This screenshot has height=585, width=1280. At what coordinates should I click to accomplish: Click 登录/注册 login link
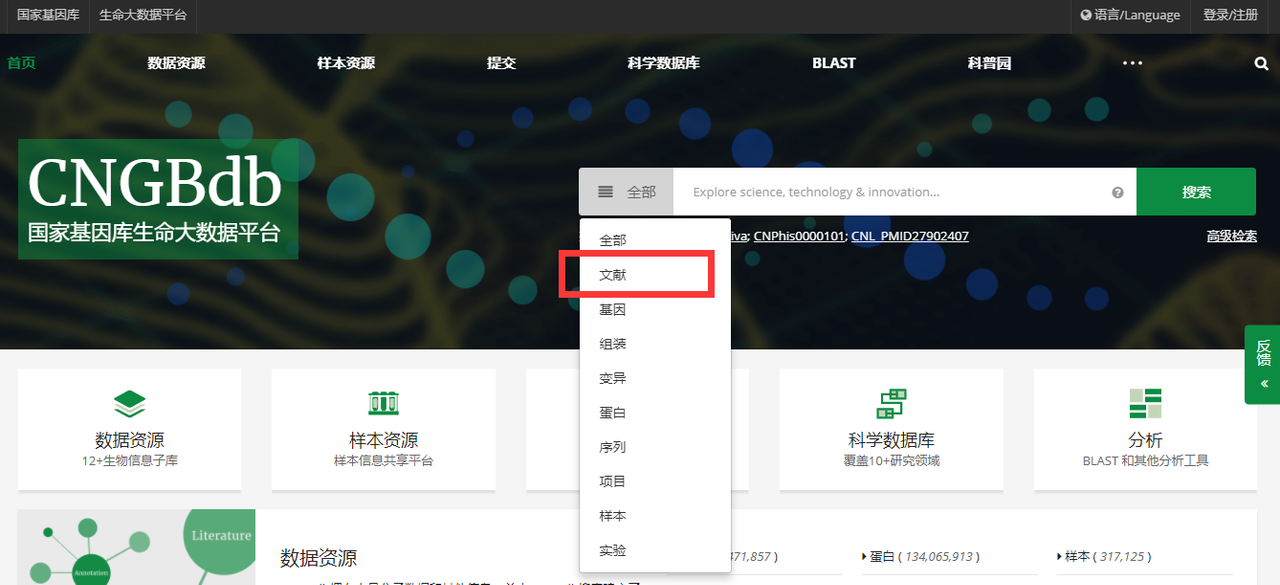1231,15
